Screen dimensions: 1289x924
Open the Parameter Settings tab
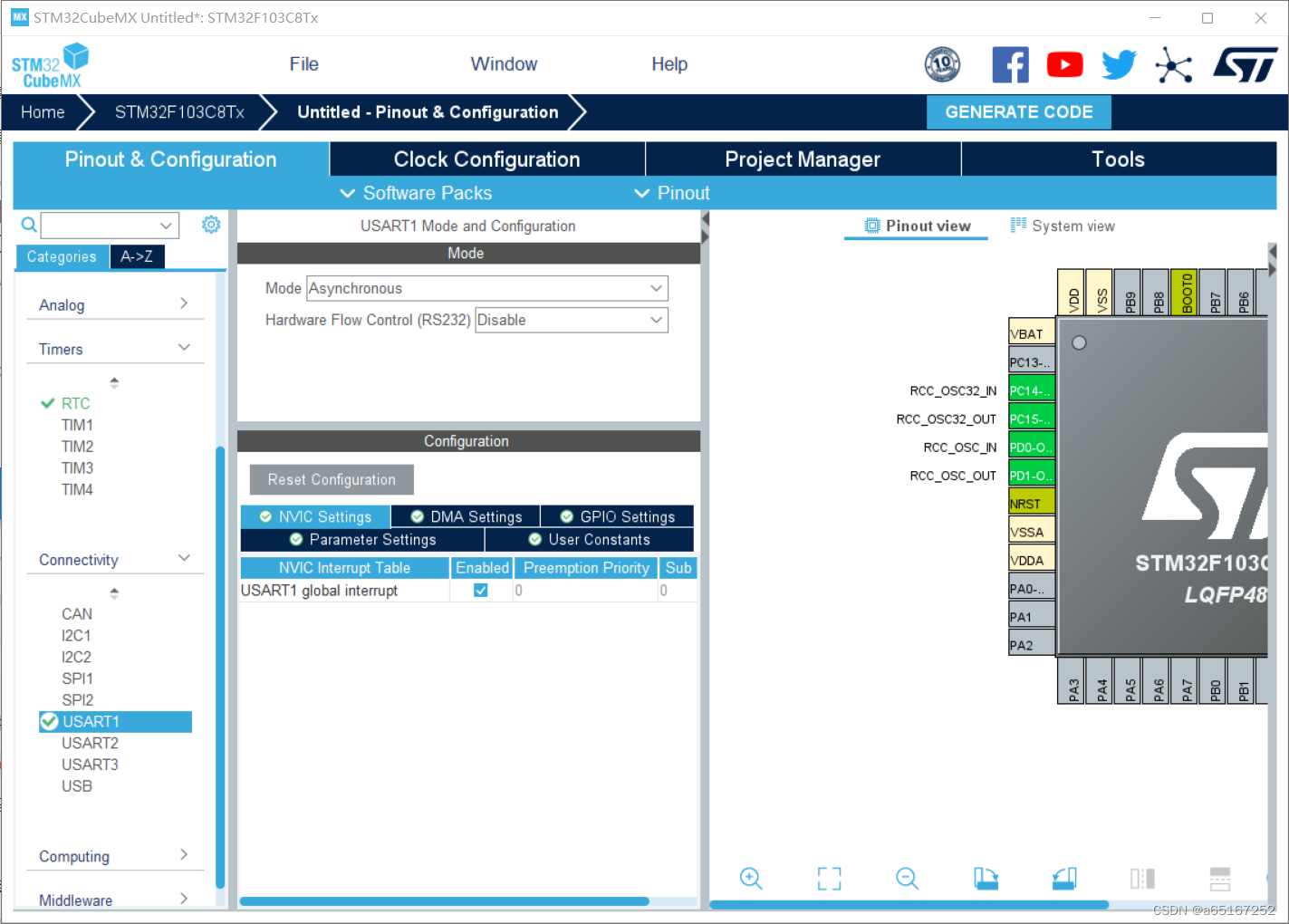pos(362,539)
